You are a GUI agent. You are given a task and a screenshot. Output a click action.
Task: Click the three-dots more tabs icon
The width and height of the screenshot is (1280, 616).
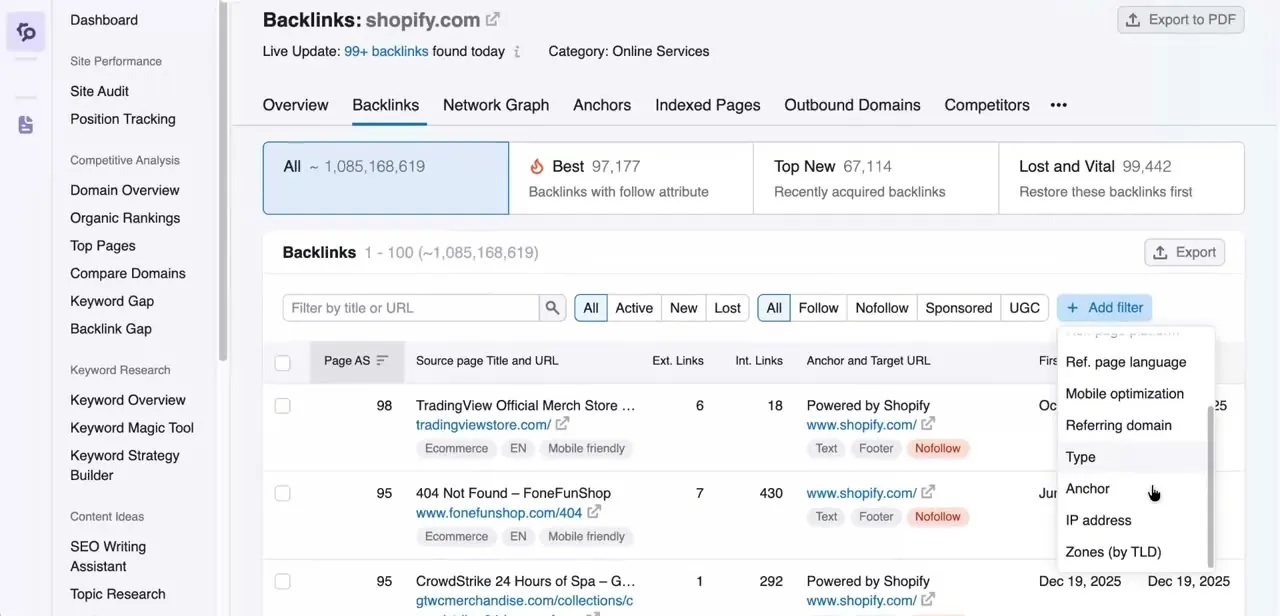click(1059, 105)
